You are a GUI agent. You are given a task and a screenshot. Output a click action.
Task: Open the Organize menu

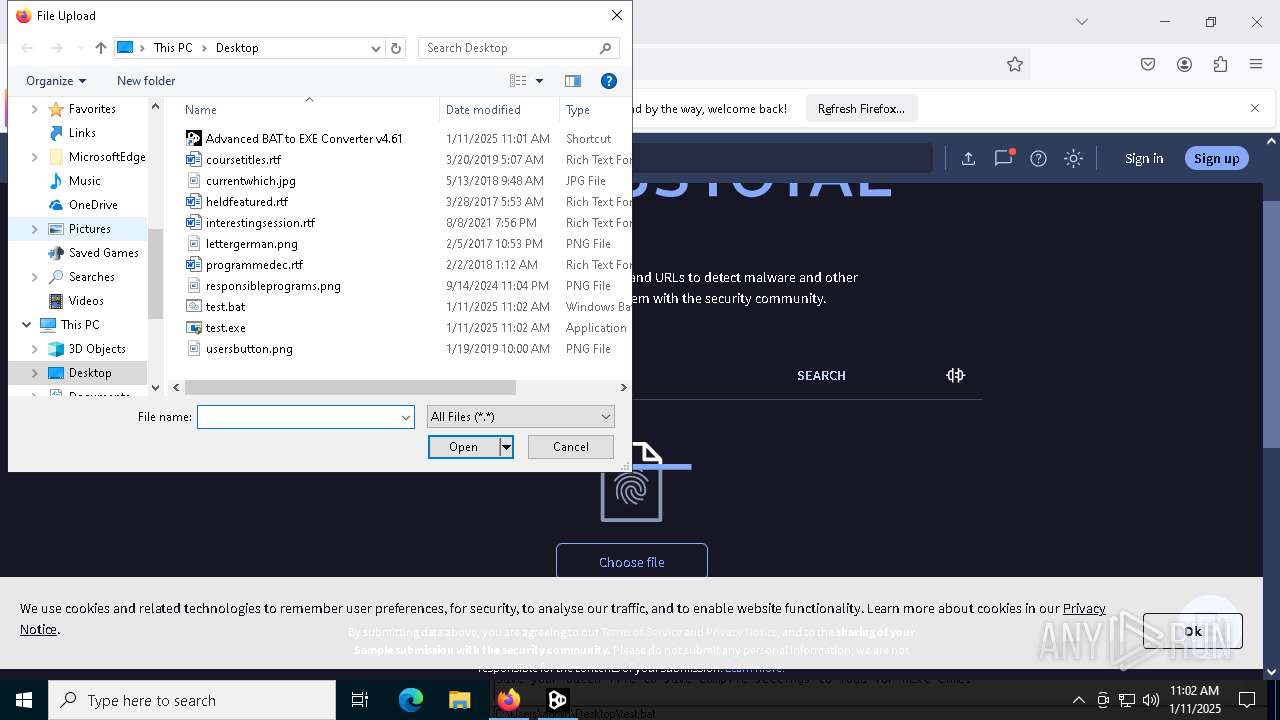point(56,81)
